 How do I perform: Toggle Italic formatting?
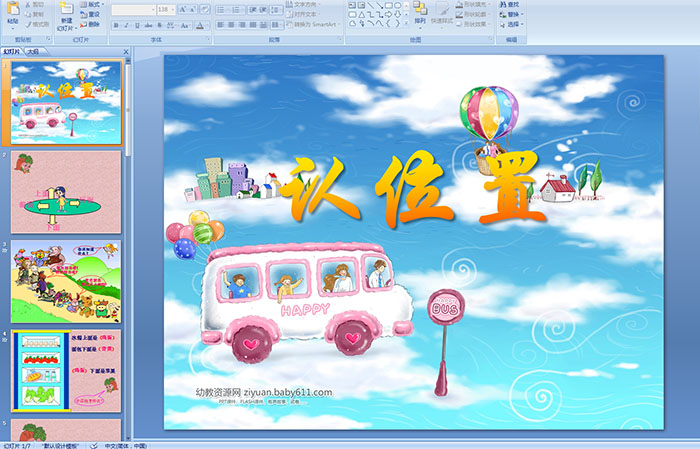point(126,25)
